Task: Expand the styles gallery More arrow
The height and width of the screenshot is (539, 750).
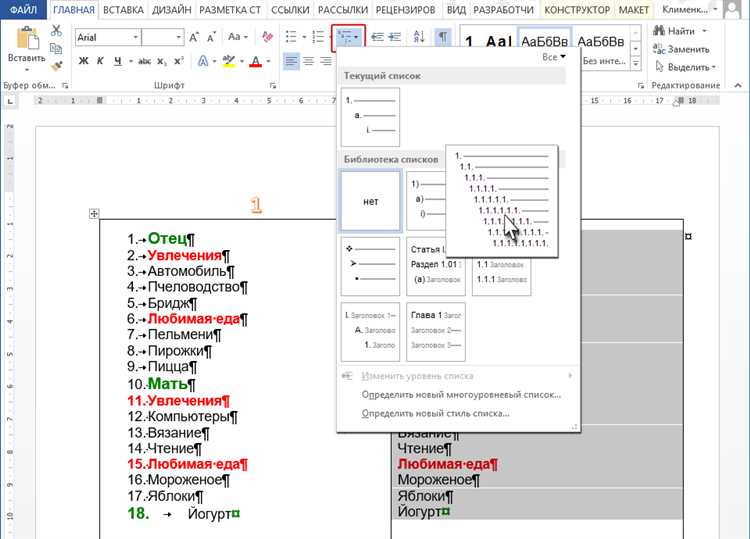Action: (636, 63)
